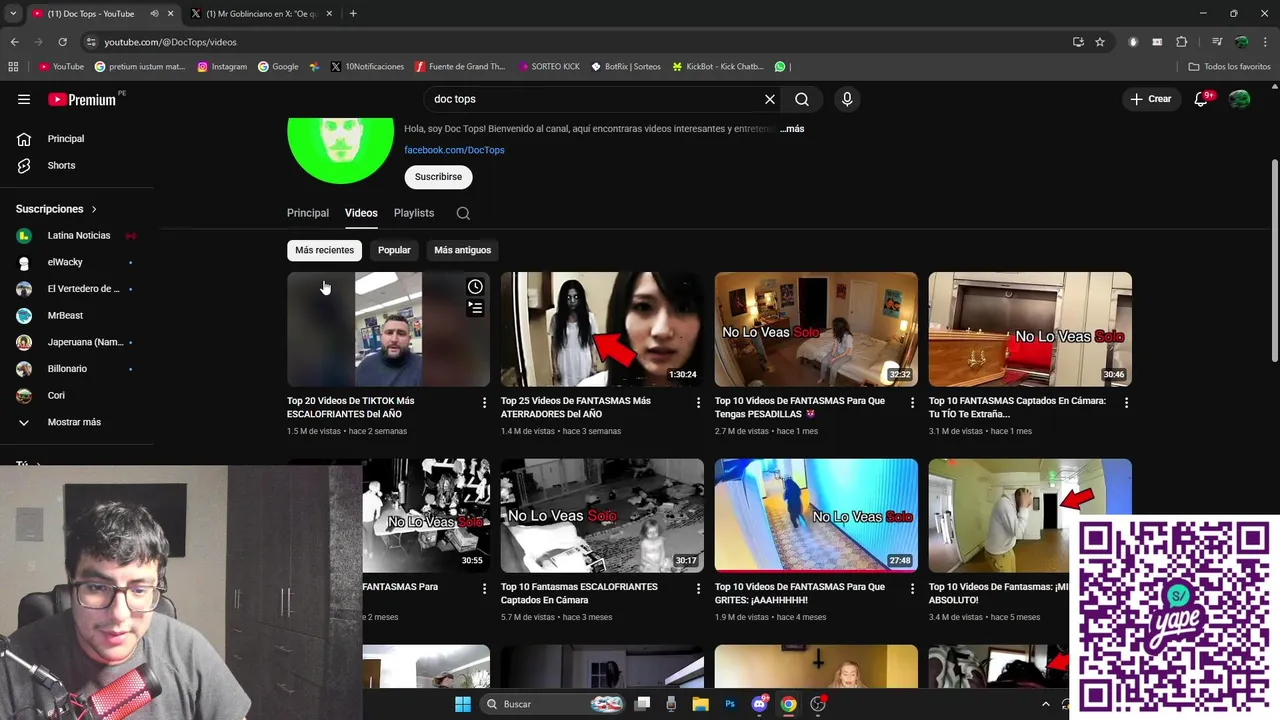Expand channel description with ...más
The height and width of the screenshot is (720, 1280).
coord(792,129)
